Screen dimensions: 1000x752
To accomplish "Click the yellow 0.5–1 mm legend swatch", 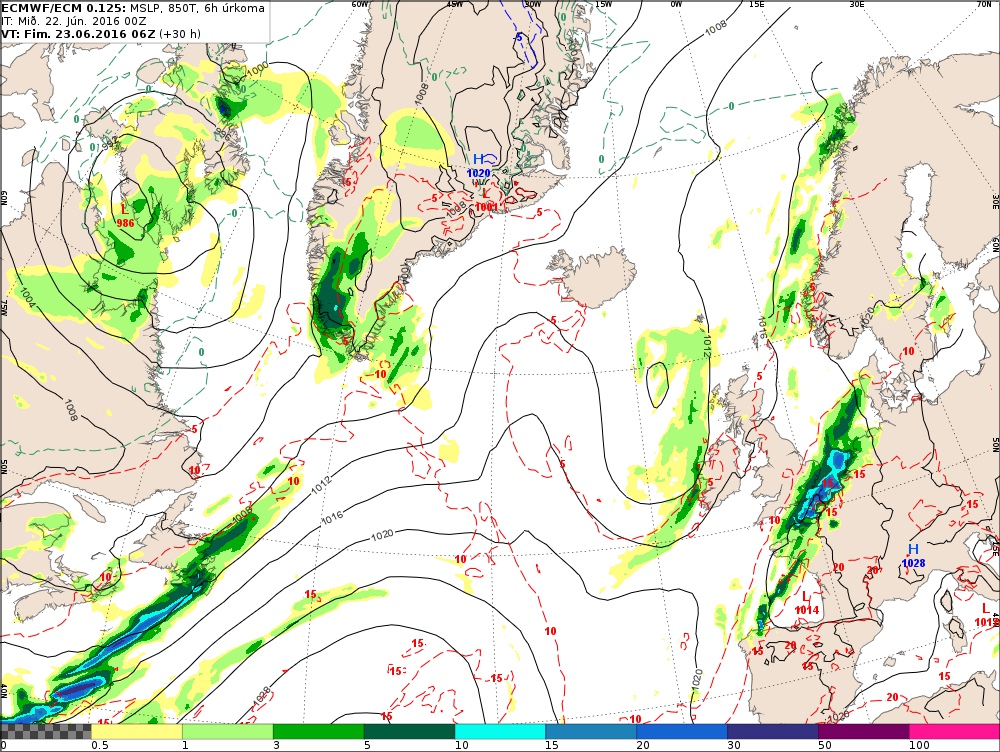I will pyautogui.click(x=136, y=731).
